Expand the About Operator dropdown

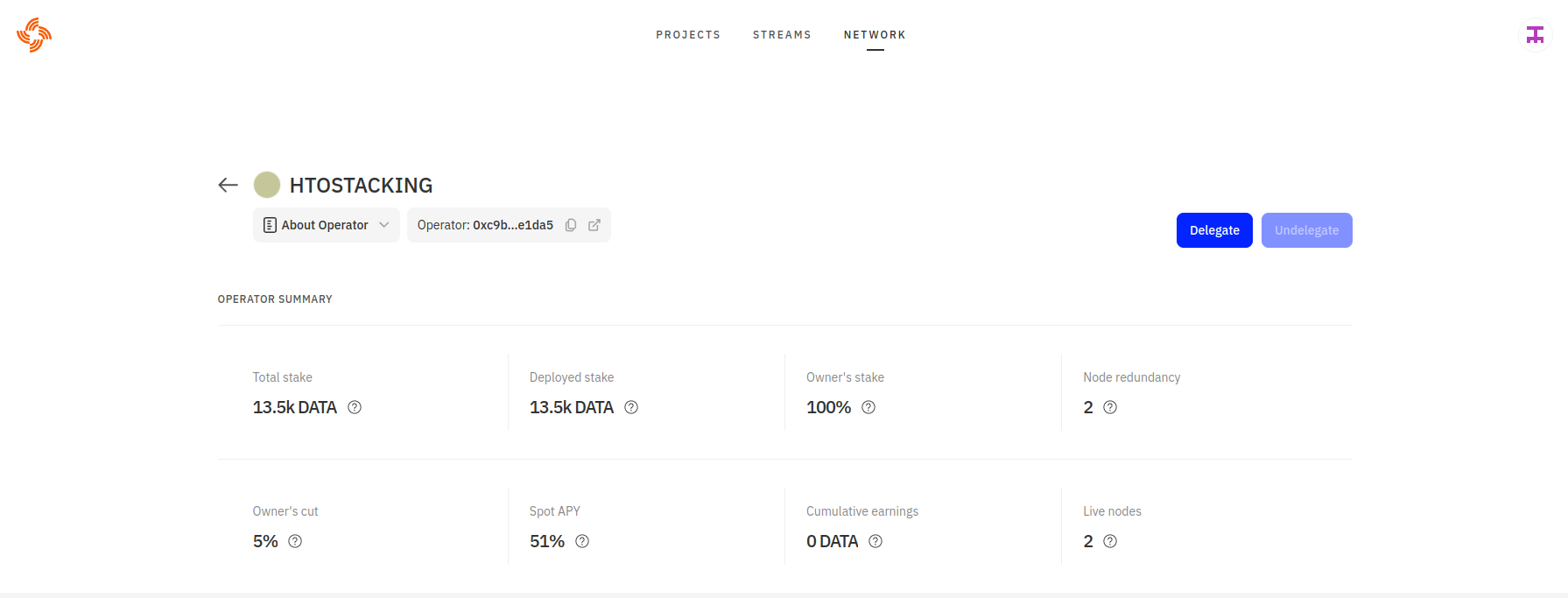point(326,225)
